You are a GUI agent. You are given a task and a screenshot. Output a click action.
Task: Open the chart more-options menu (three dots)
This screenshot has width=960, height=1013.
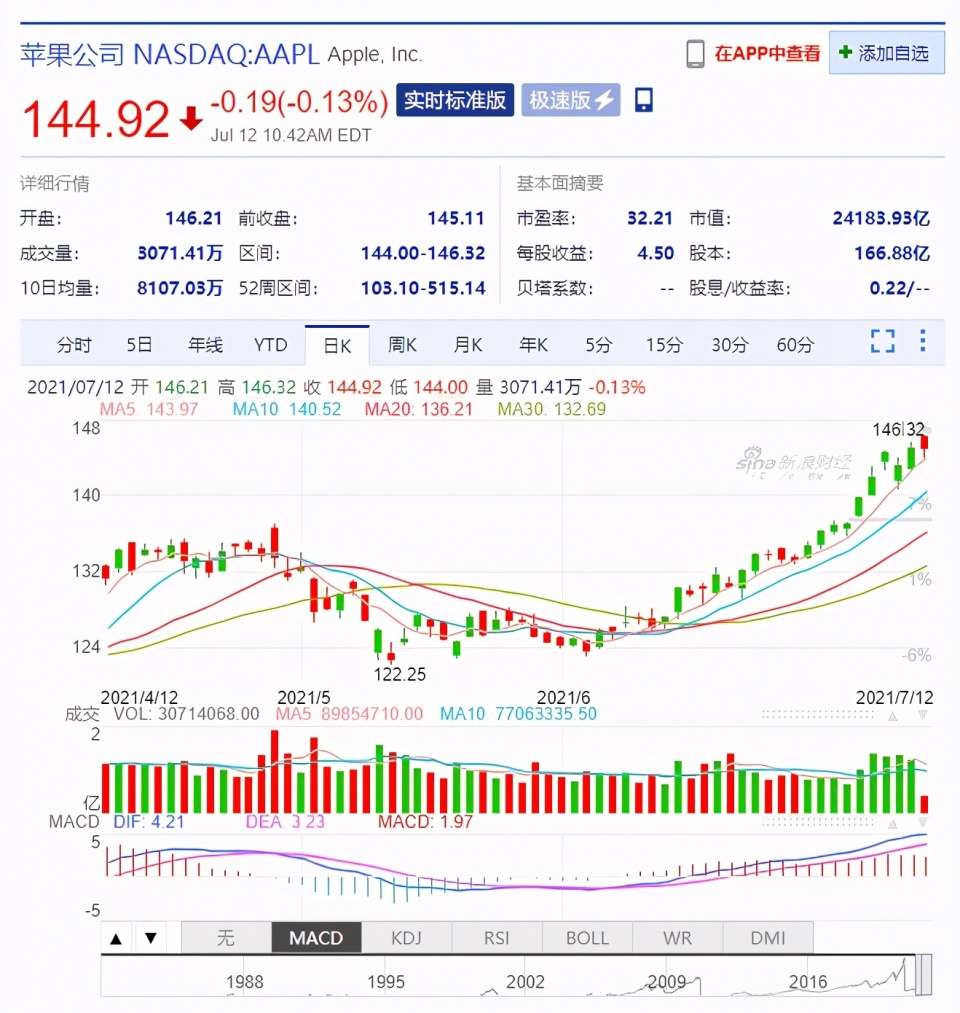(x=923, y=340)
